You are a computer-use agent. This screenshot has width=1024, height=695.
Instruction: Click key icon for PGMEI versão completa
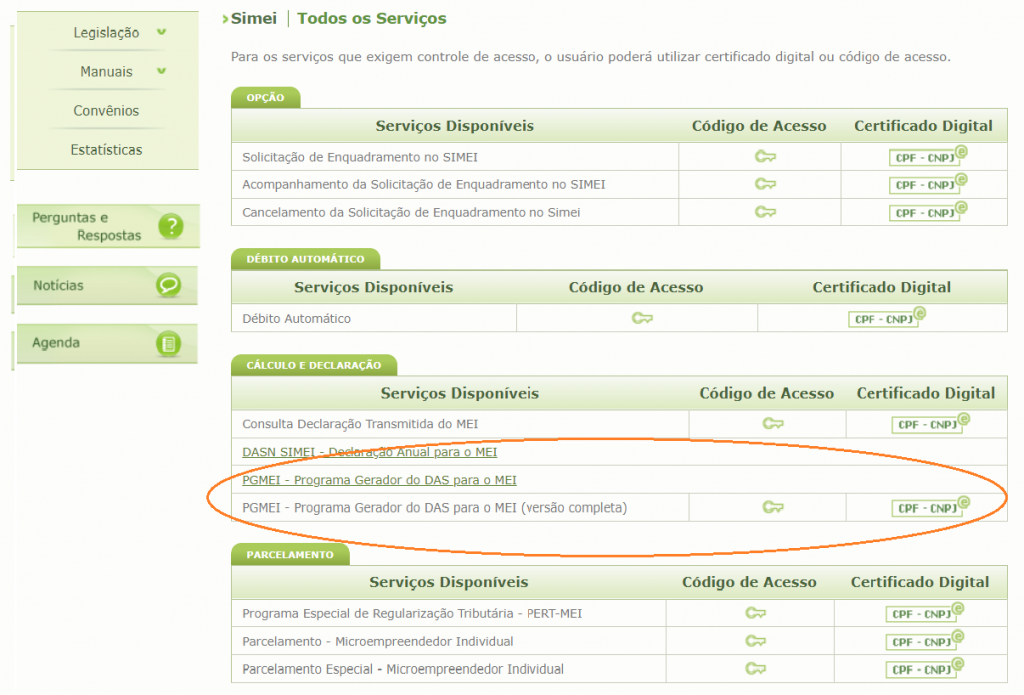coord(773,508)
